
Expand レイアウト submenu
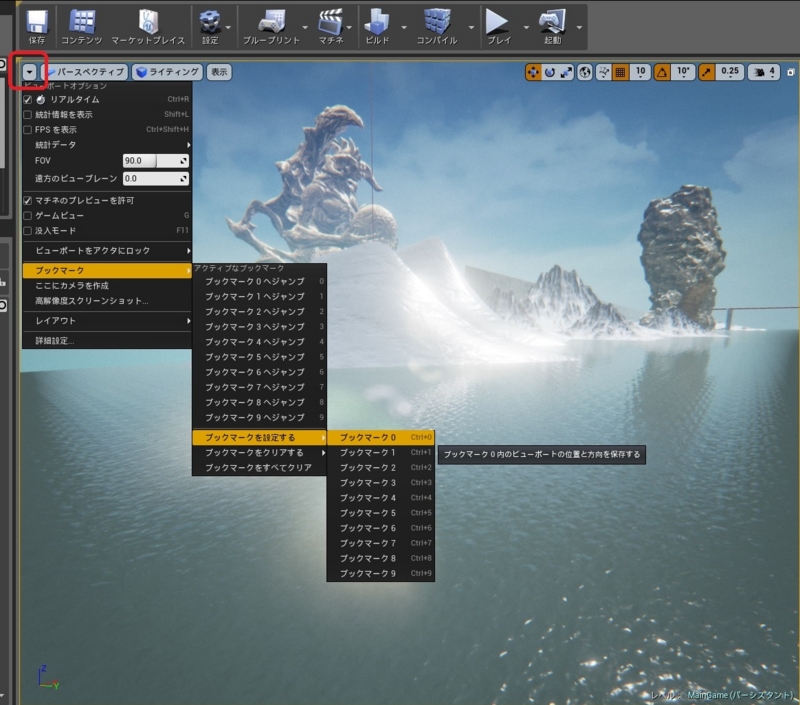(107, 321)
